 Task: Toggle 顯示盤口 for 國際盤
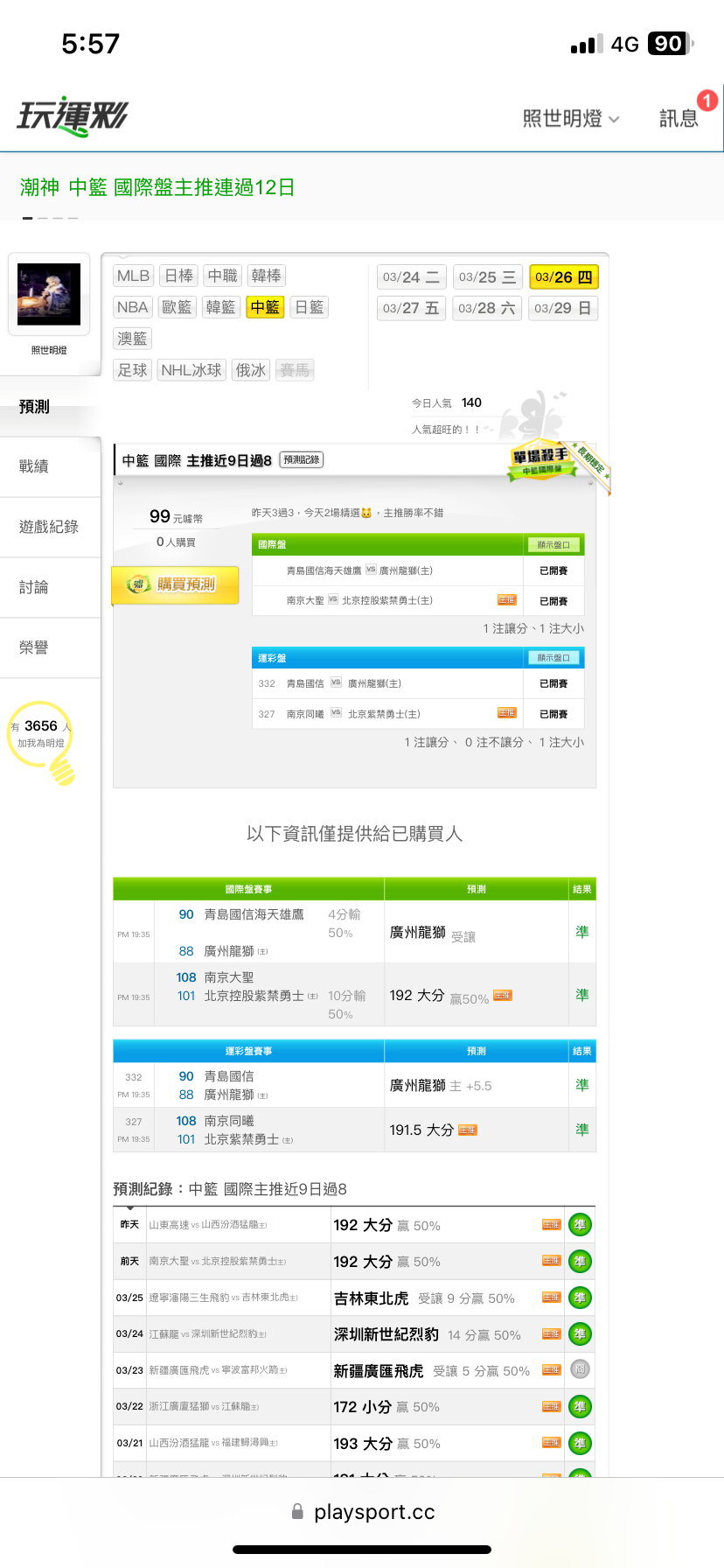click(x=553, y=545)
